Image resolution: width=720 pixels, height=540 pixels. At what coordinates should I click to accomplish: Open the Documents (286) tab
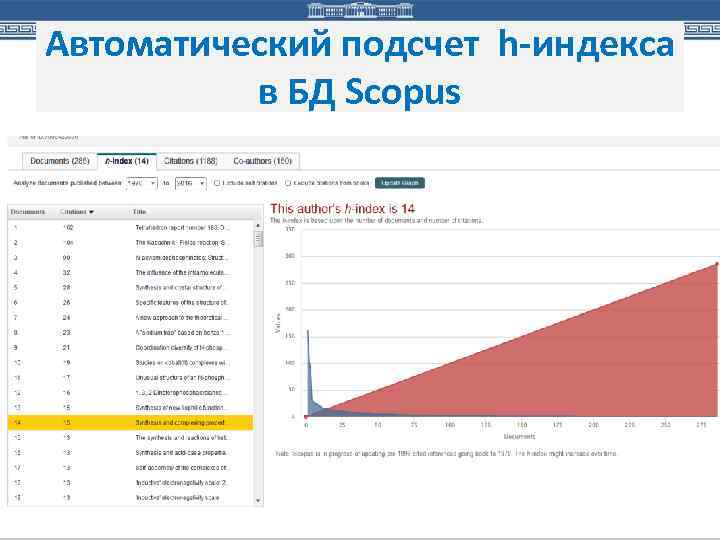pos(60,161)
